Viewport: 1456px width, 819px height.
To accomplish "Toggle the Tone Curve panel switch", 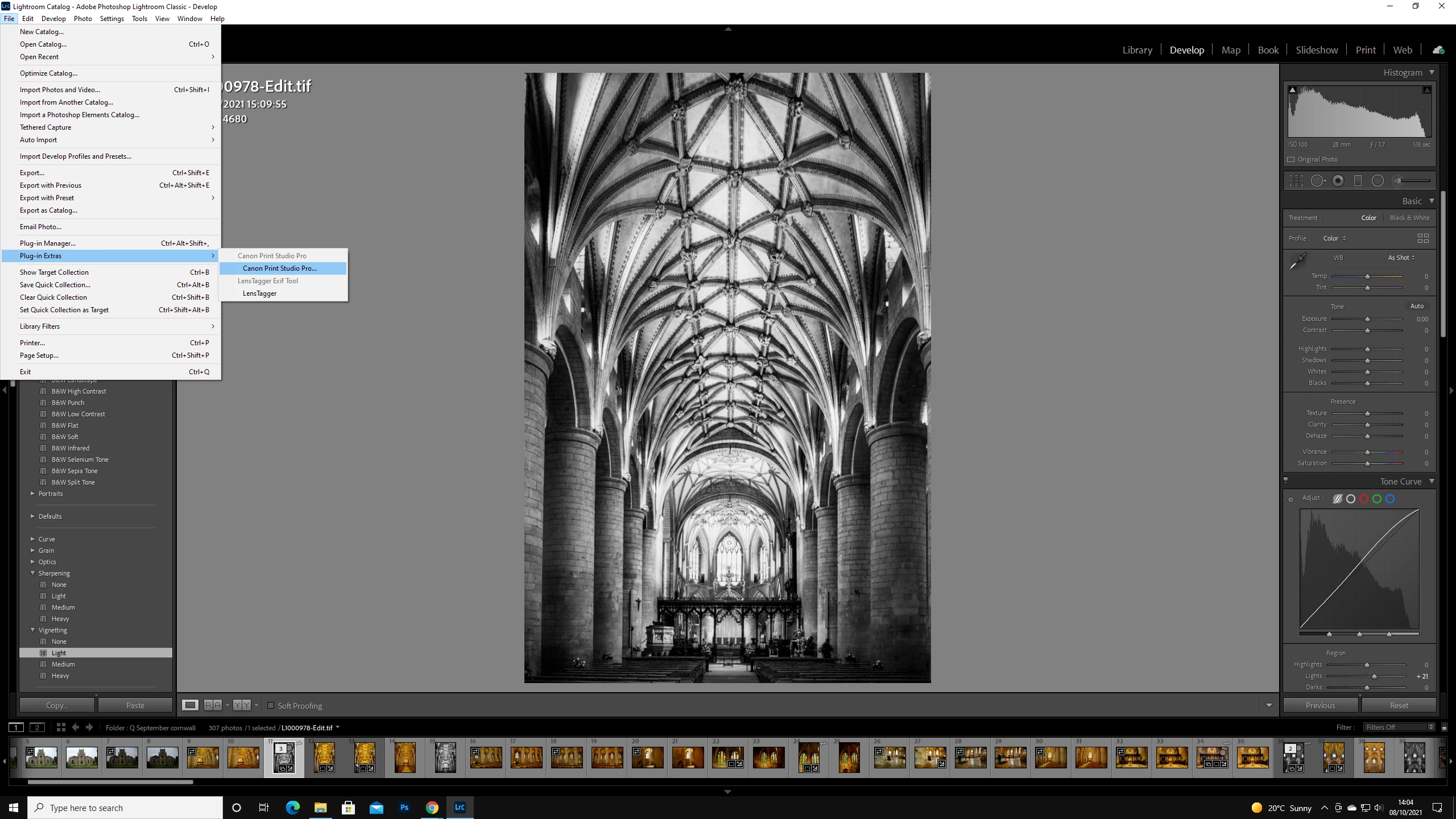I will 1285,481.
